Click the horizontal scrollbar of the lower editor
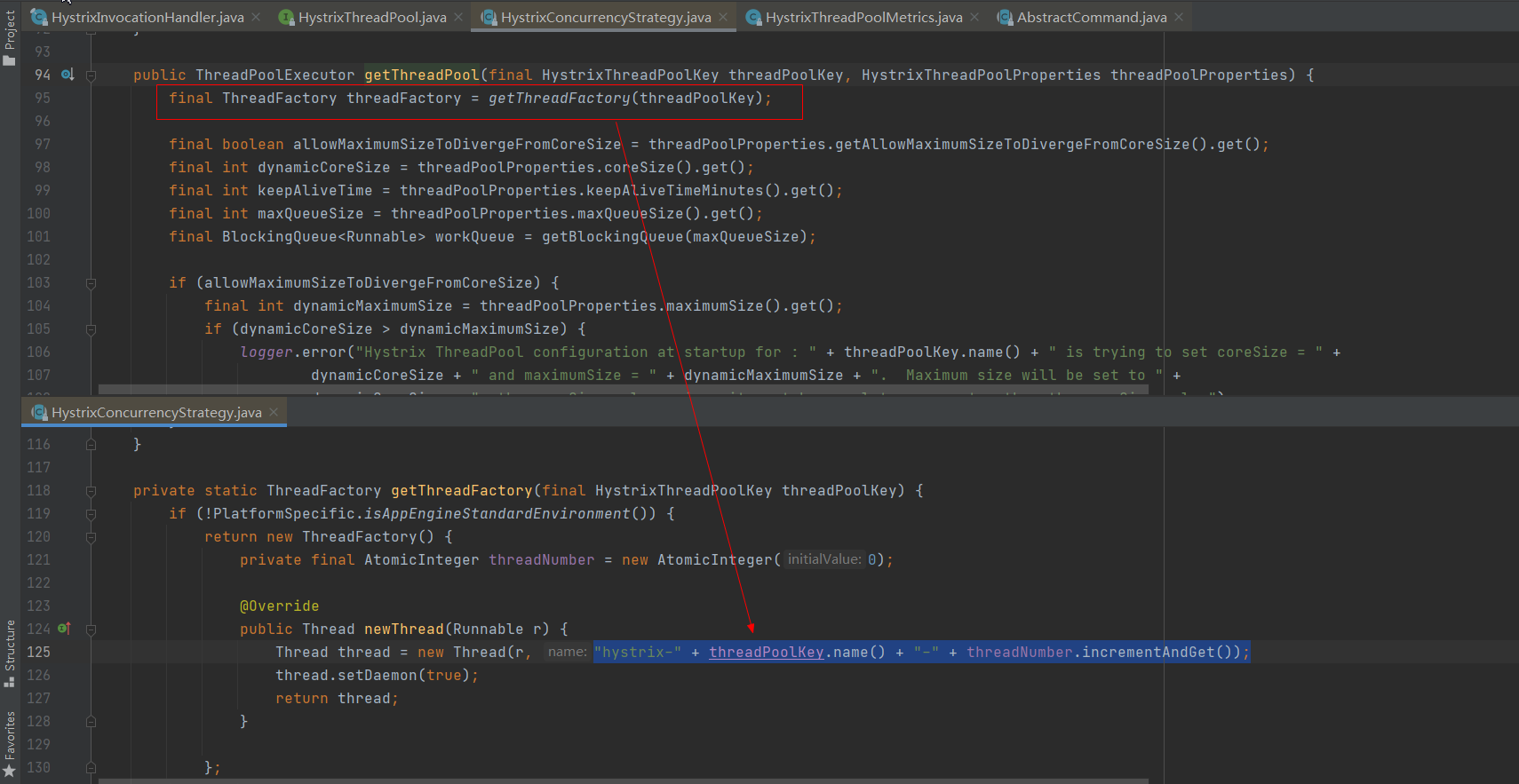The width and height of the screenshot is (1519, 784). point(624,780)
